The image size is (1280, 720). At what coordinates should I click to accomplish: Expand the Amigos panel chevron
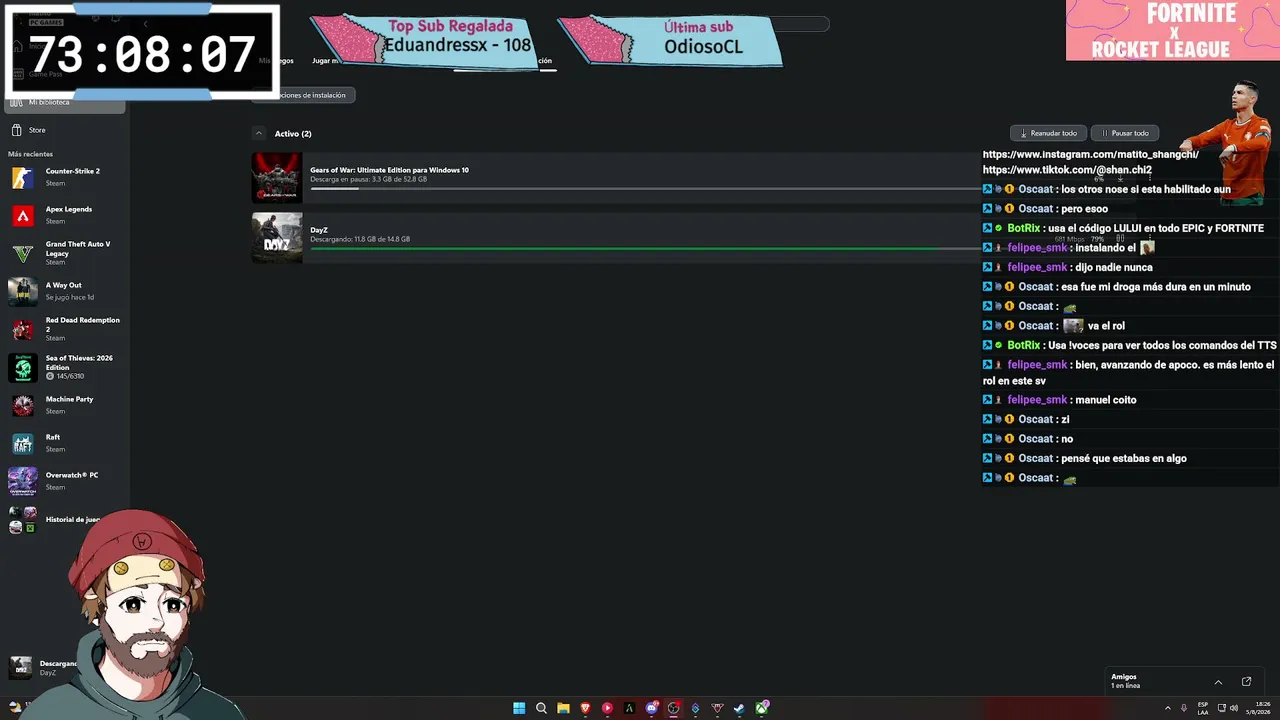click(x=1218, y=682)
